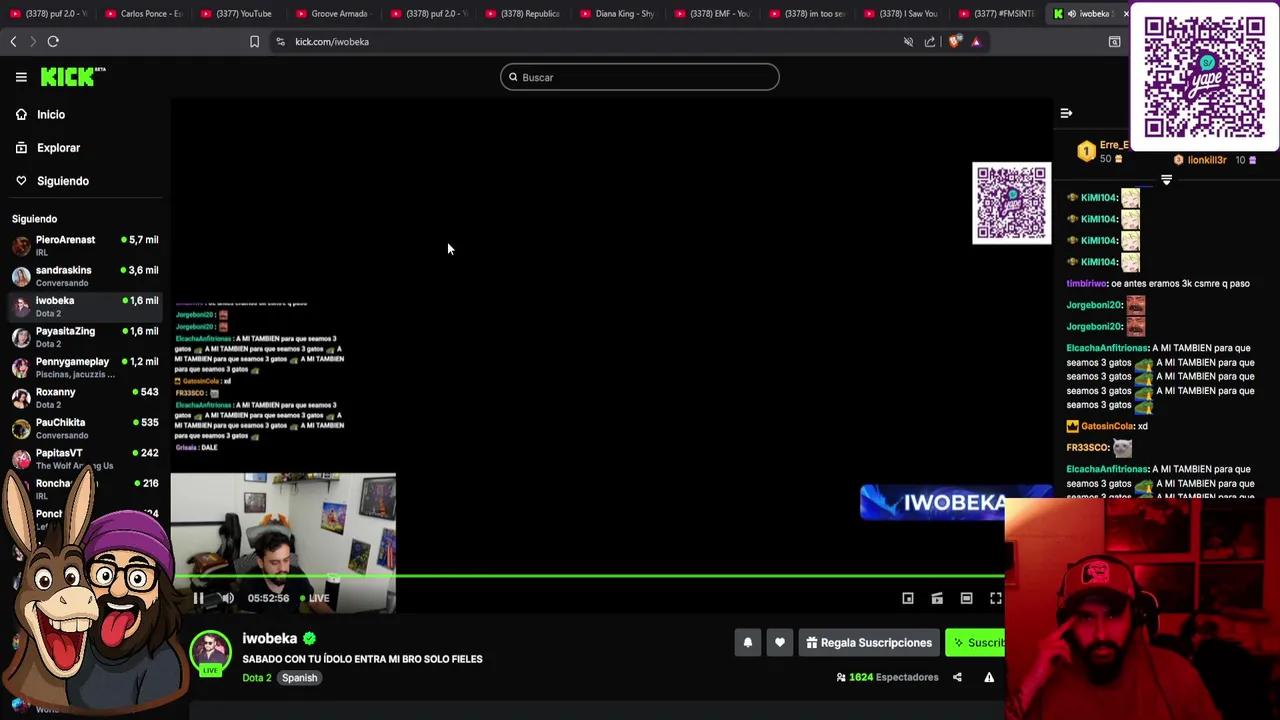Collapse the chat panel icon
Image resolution: width=1280 pixels, height=720 pixels.
(1066, 113)
